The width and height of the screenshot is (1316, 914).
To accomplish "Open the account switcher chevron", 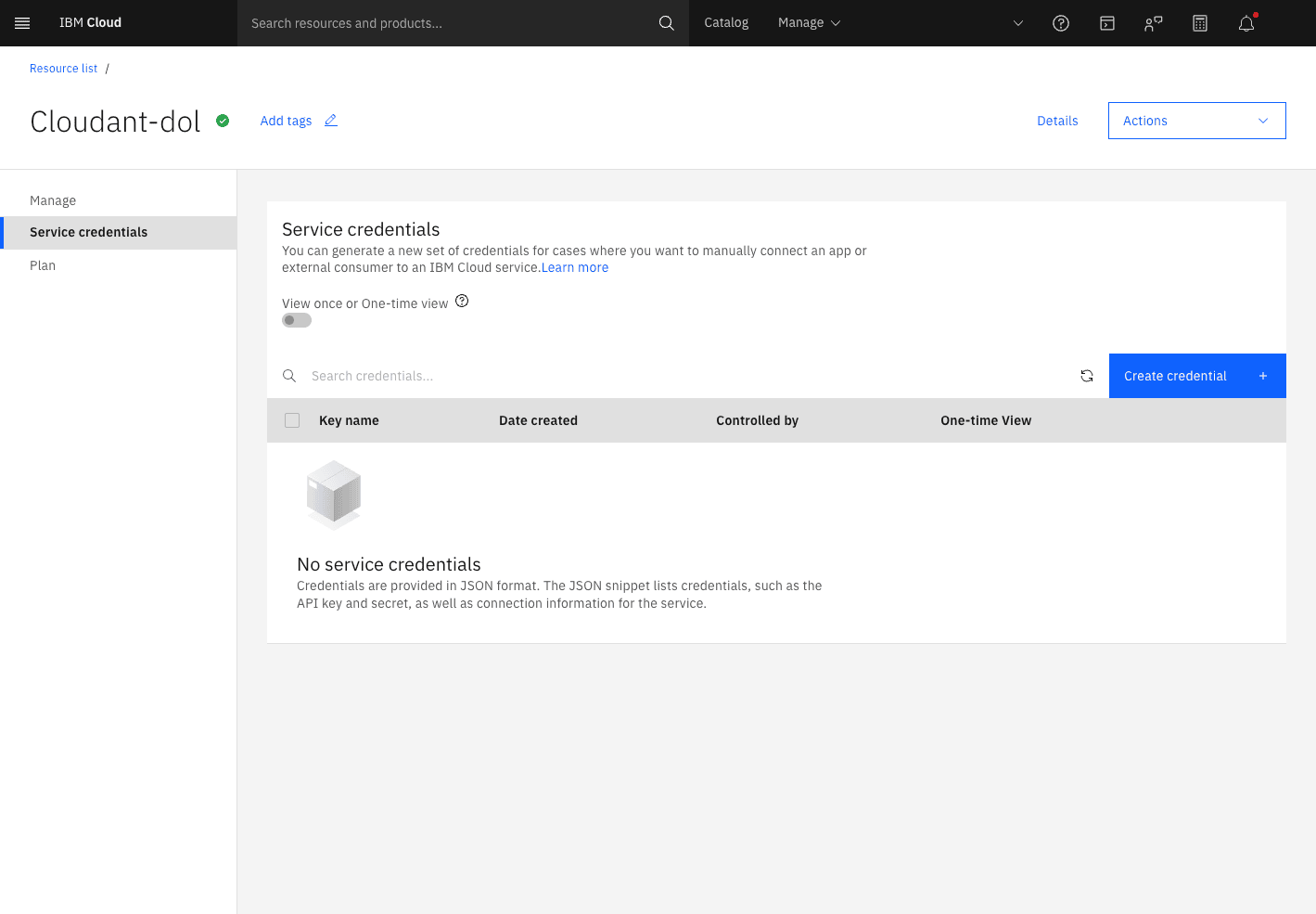I will [x=1018, y=23].
